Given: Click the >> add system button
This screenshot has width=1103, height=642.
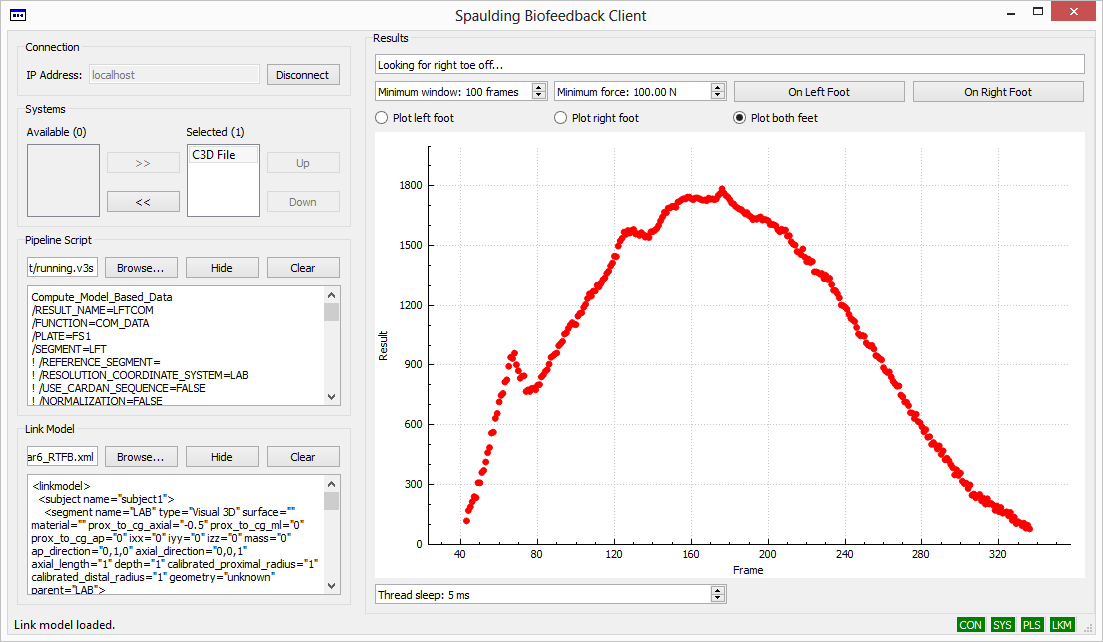Looking at the screenshot, I should coord(143,163).
